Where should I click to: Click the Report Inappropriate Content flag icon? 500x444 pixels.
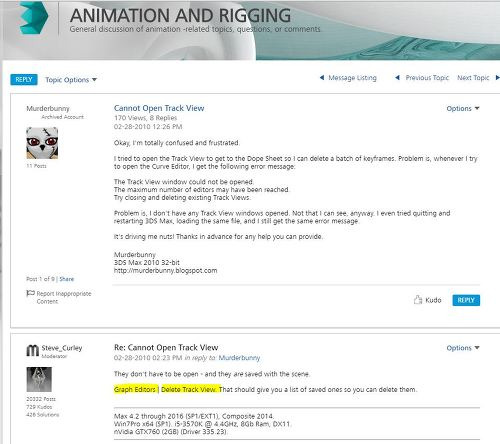[30, 293]
